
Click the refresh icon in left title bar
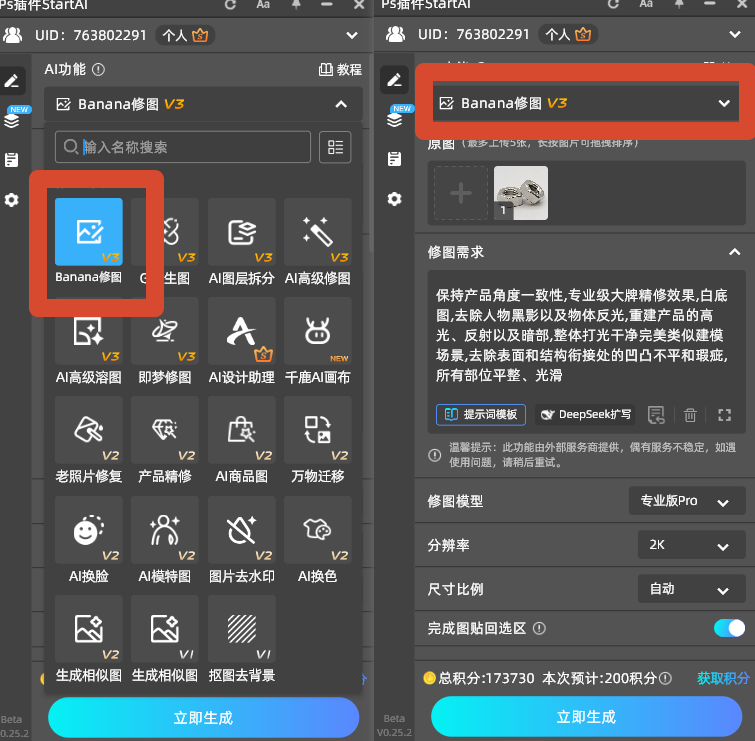click(x=231, y=5)
